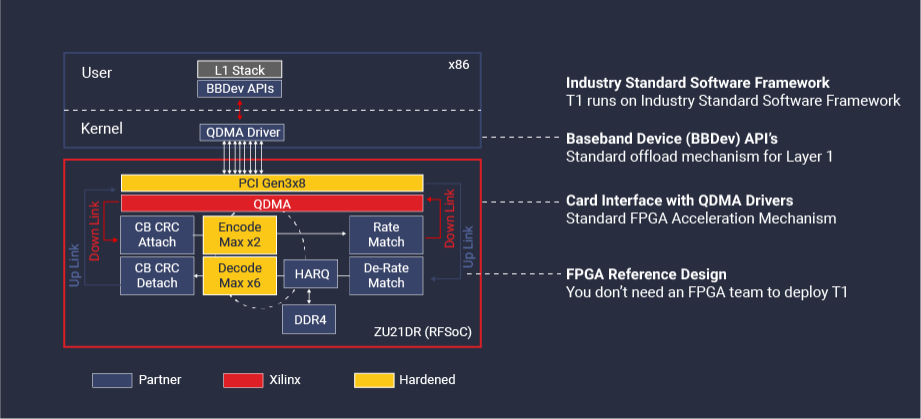Click the red QDMA bar
Screen dimensions: 921x419
tap(272, 203)
